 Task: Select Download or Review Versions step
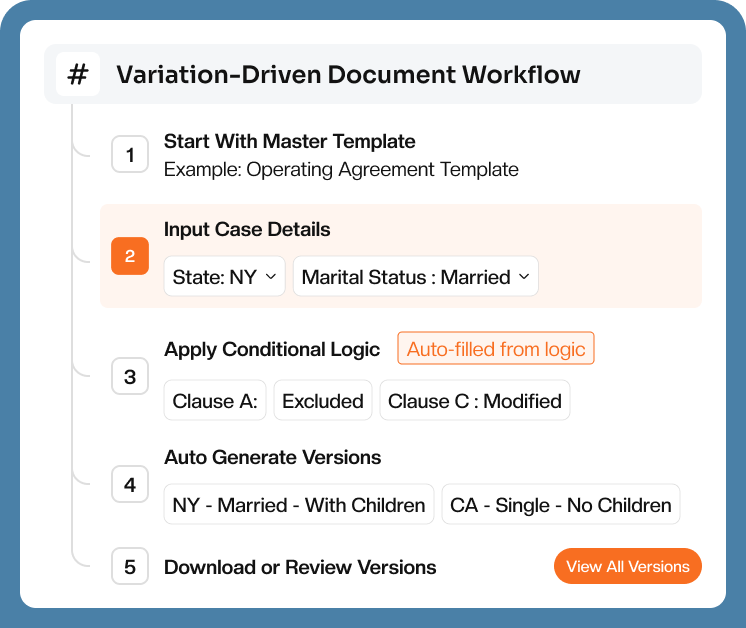pos(300,567)
